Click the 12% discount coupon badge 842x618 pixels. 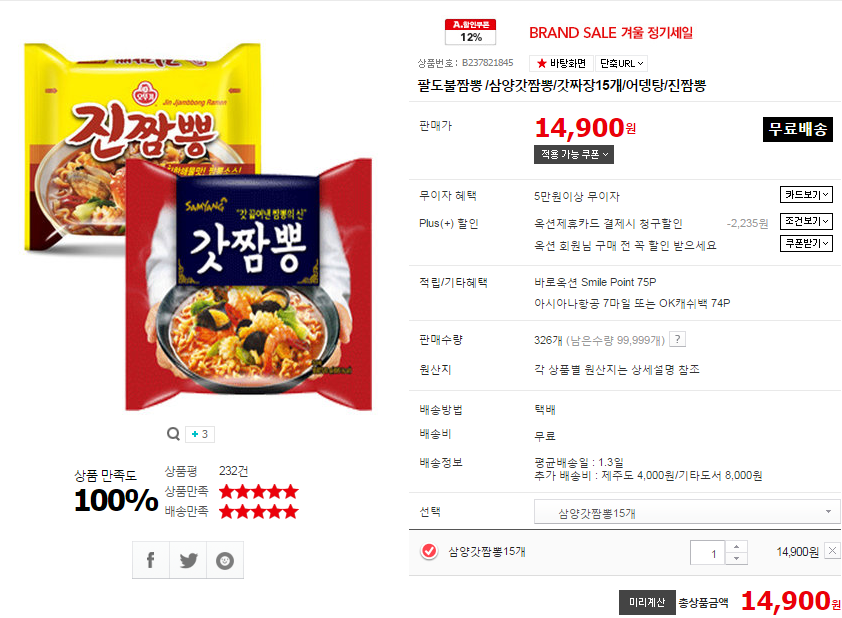tap(470, 32)
